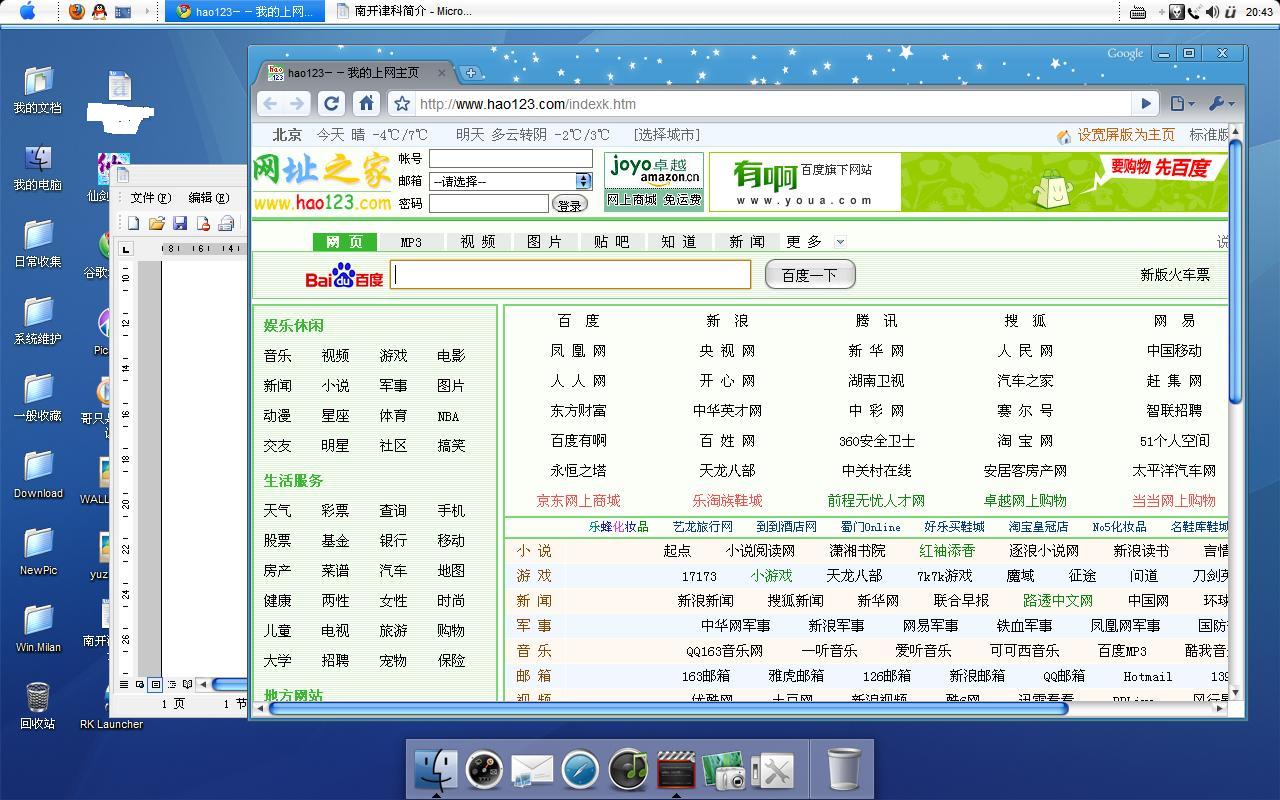This screenshot has width=1280, height=800.
Task: Open the 编辑(E) menu in the Word window
Action: 209,198
